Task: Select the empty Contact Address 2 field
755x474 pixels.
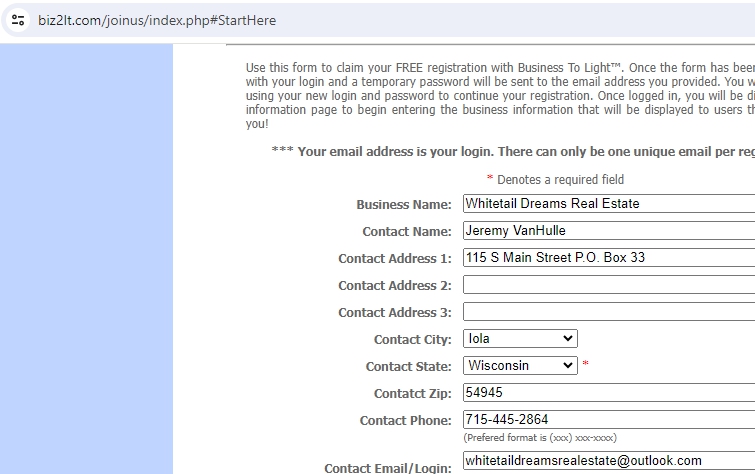Action: [608, 285]
